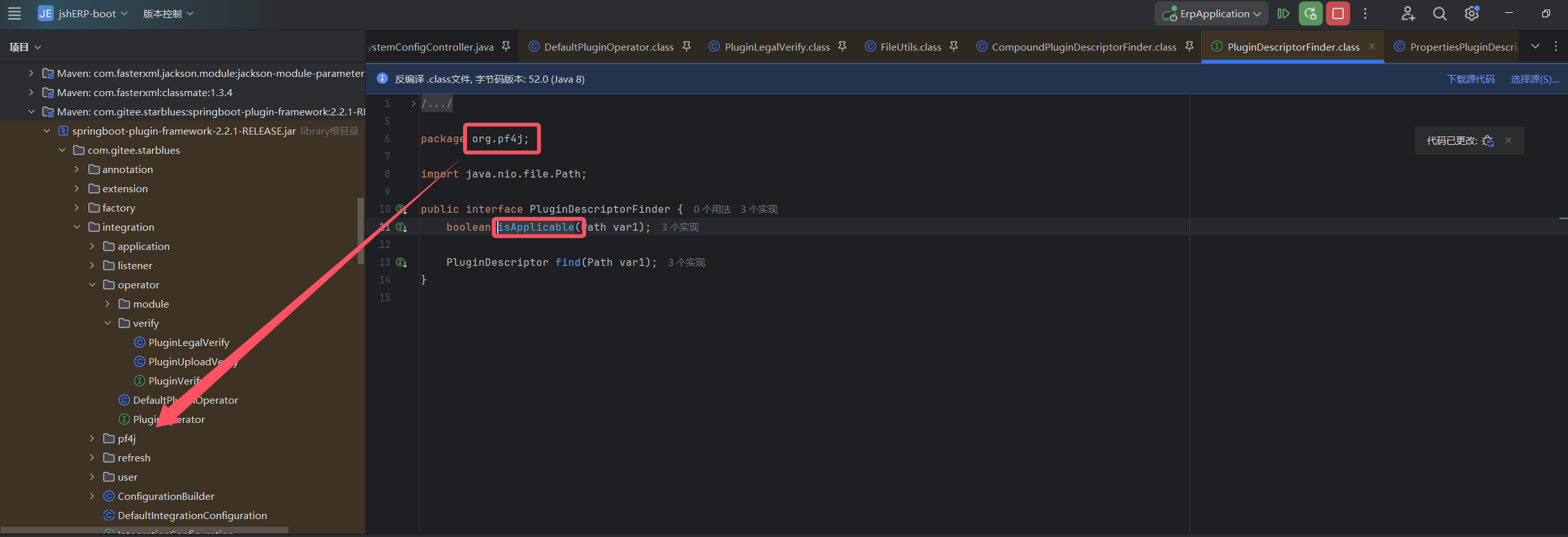Close the PluginDescriptorFinder.class tab
This screenshot has height=537, width=1568.
coord(1372,46)
